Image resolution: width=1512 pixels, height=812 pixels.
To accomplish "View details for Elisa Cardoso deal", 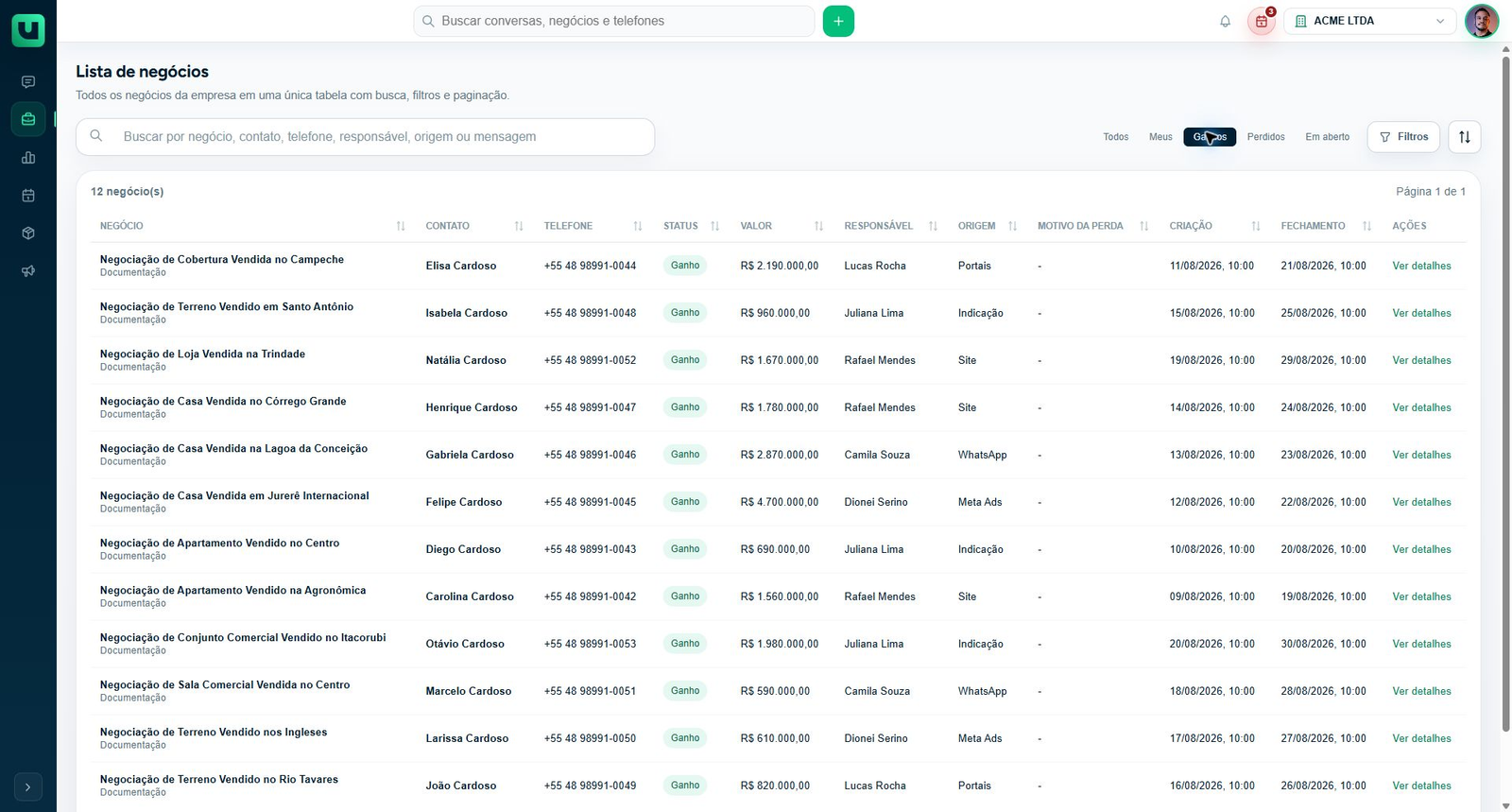I will 1421,266.
